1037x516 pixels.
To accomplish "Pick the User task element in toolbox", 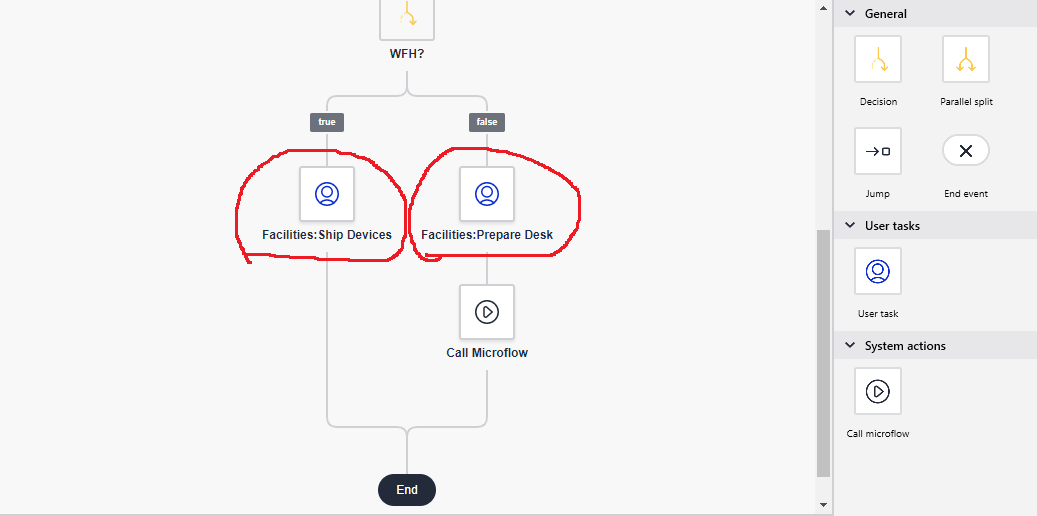I will (x=878, y=271).
